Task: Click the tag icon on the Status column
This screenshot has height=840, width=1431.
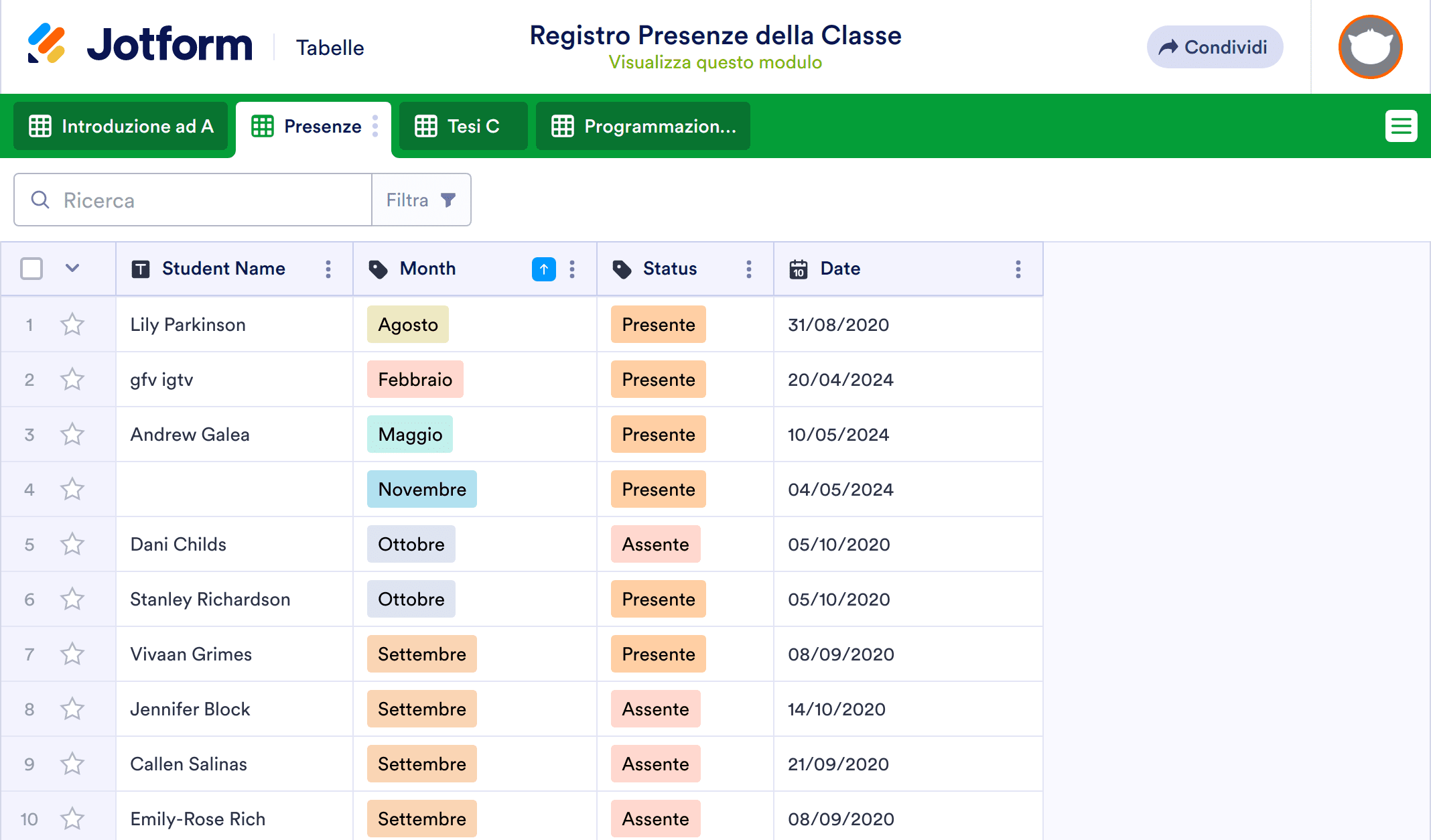Action: click(x=622, y=269)
